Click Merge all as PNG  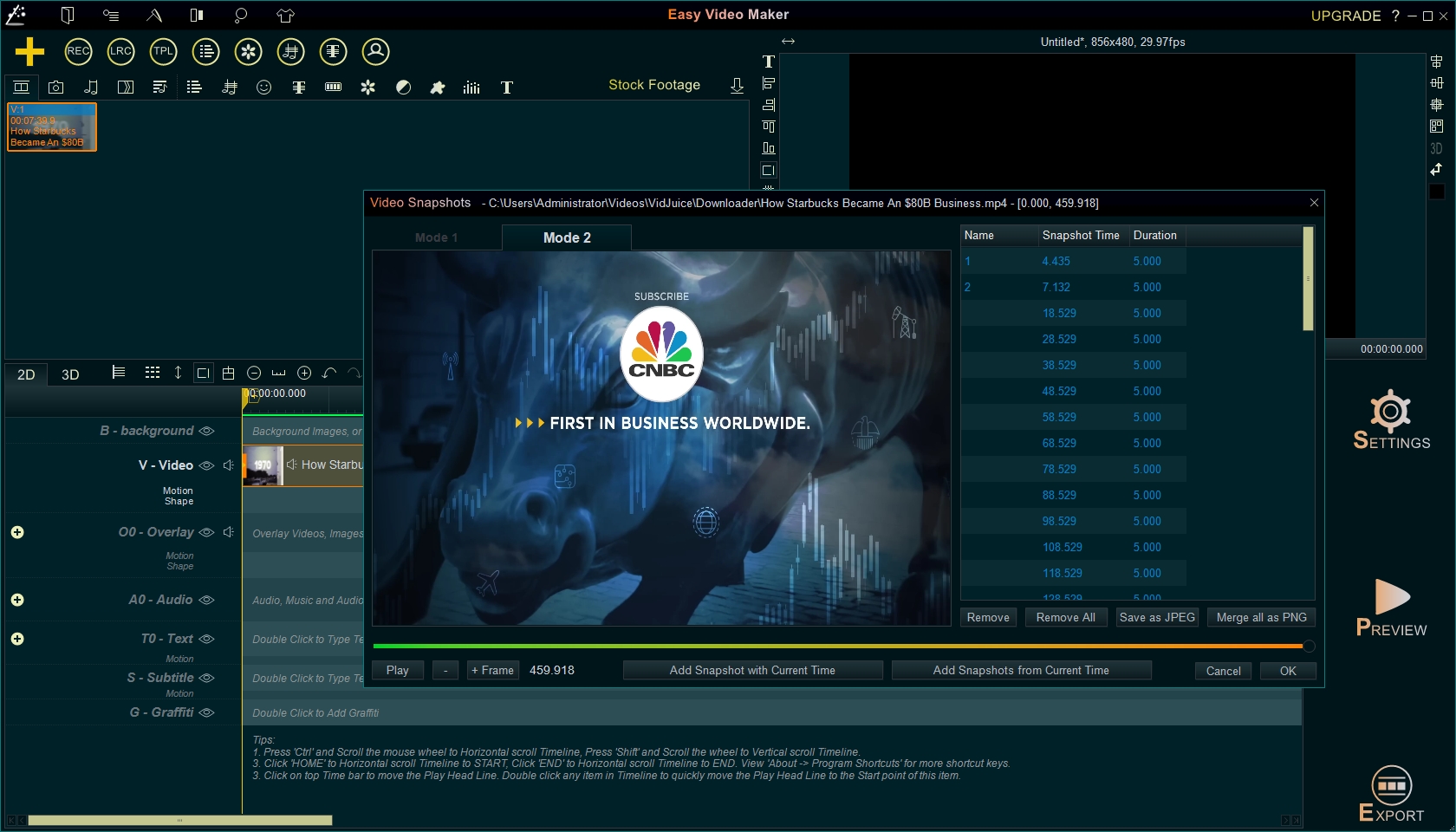(x=1260, y=617)
